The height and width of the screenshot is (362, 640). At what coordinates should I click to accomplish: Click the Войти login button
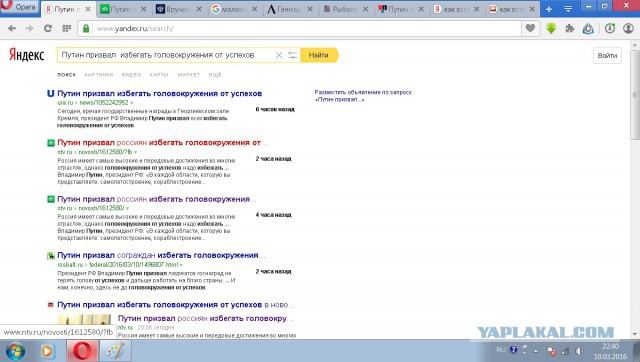point(607,56)
